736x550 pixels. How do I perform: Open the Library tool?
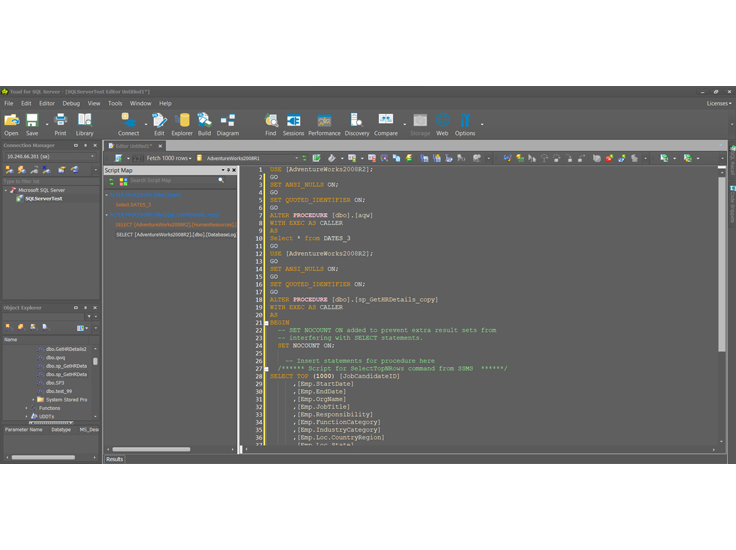(x=84, y=124)
